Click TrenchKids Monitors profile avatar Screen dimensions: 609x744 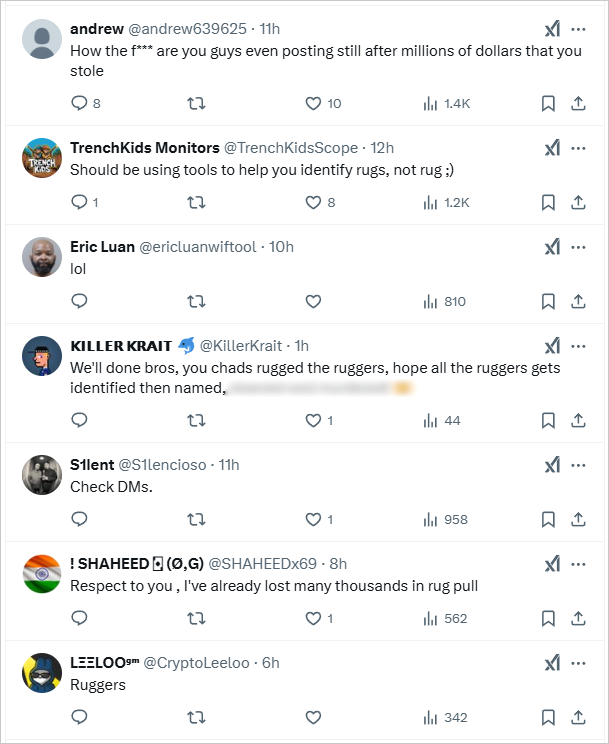(42, 158)
